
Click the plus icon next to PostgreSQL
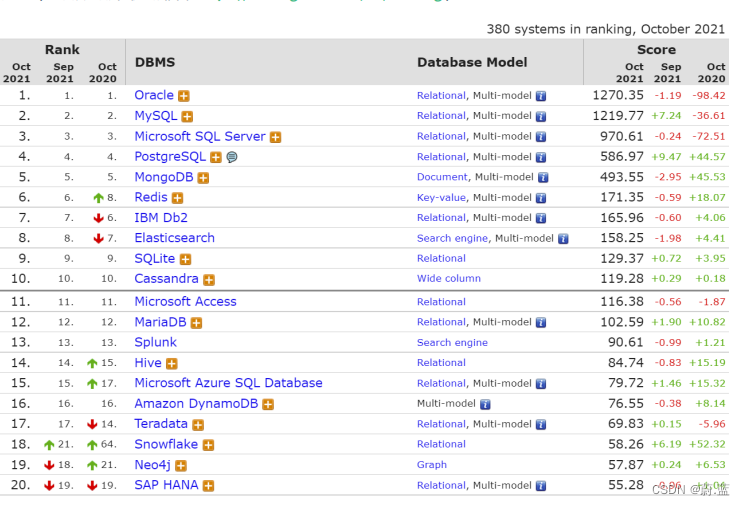coord(216,157)
